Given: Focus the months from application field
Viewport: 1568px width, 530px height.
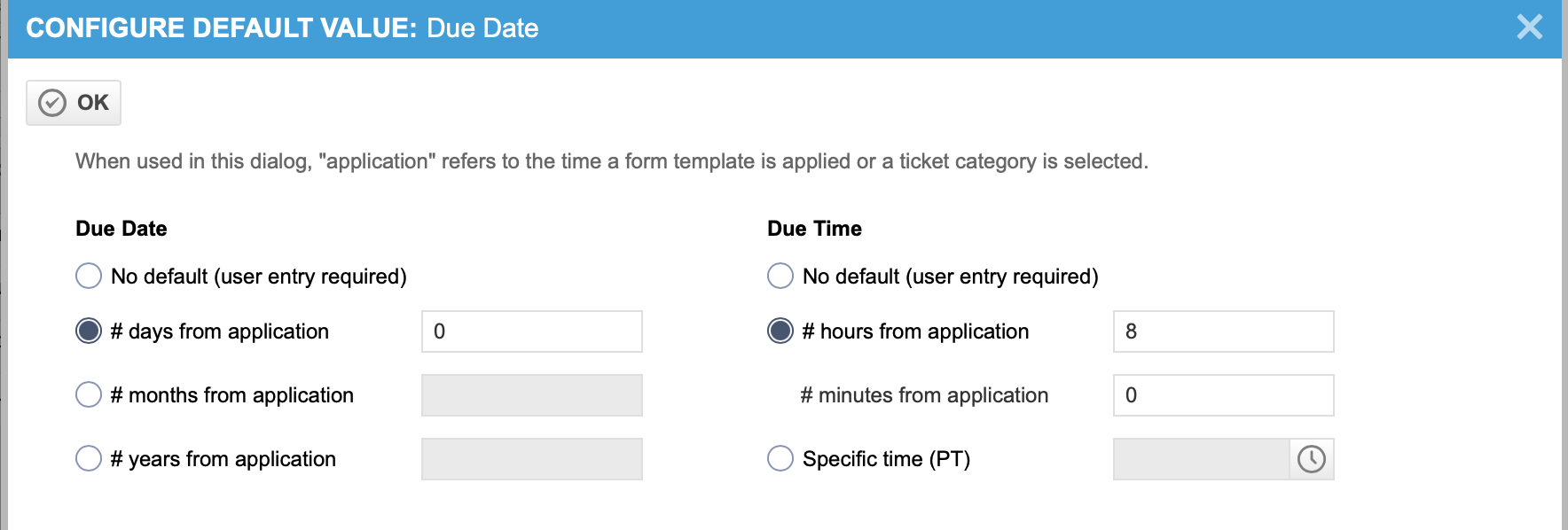Looking at the screenshot, I should [x=532, y=395].
